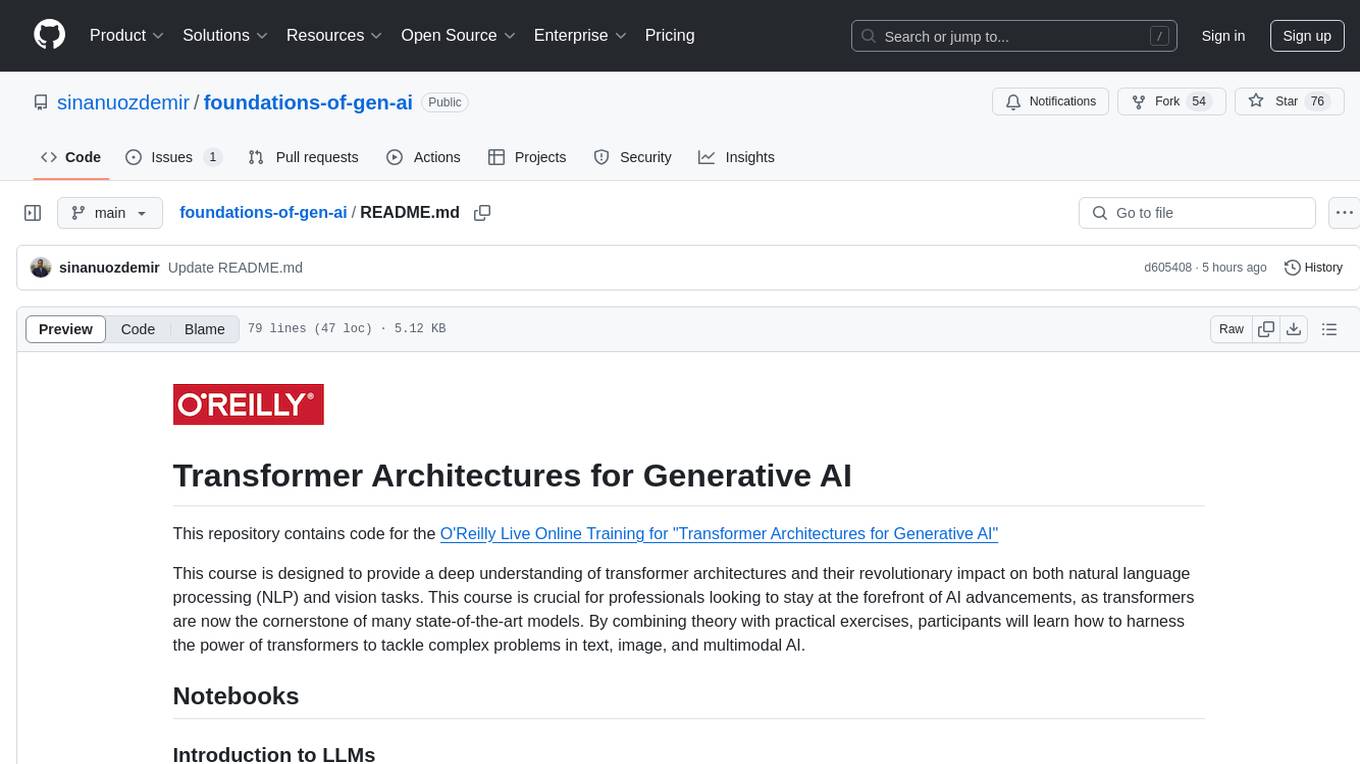Click the 79 lines file info text

[x=346, y=329]
